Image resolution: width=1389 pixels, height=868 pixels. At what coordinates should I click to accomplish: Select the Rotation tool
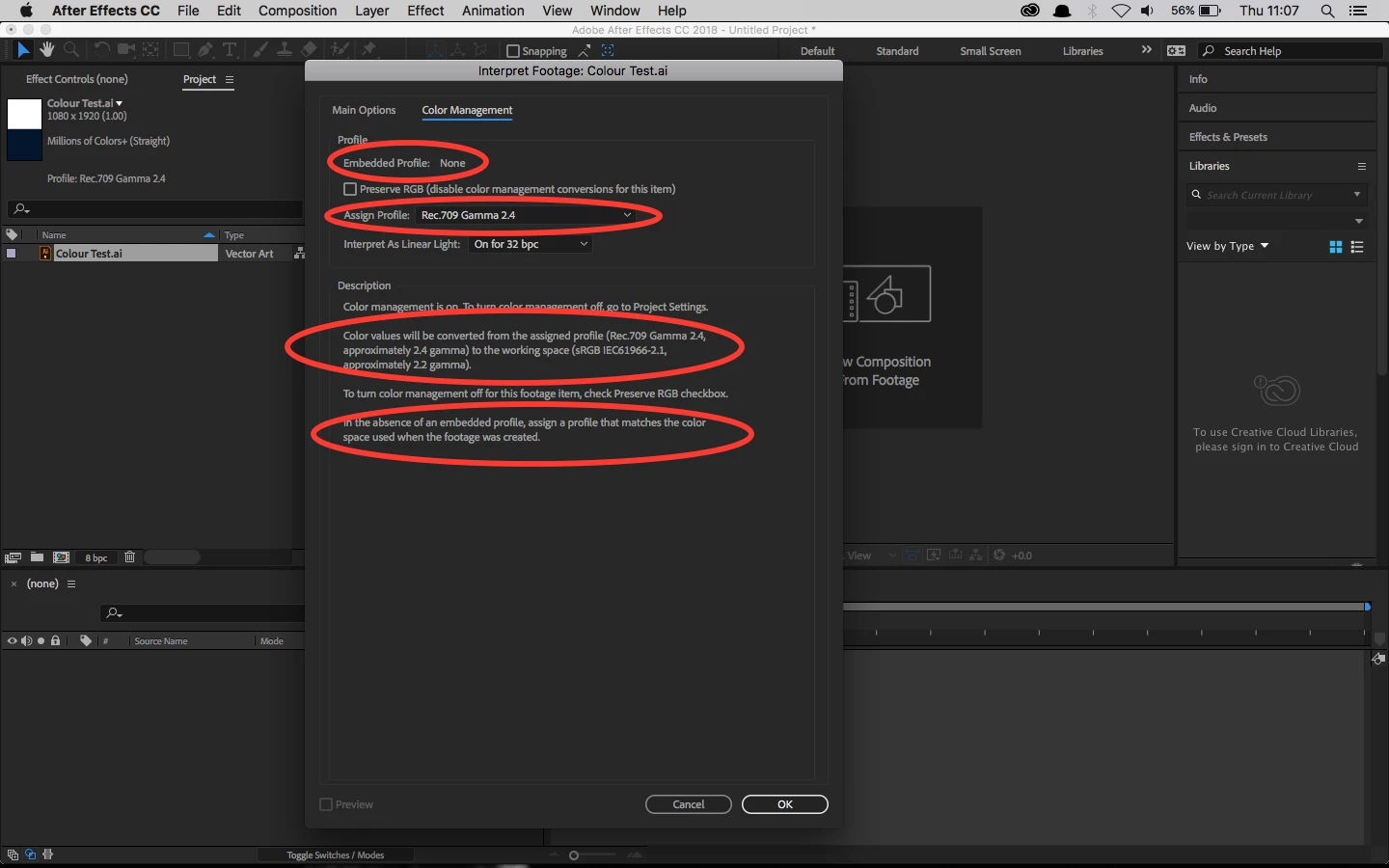coord(101,49)
